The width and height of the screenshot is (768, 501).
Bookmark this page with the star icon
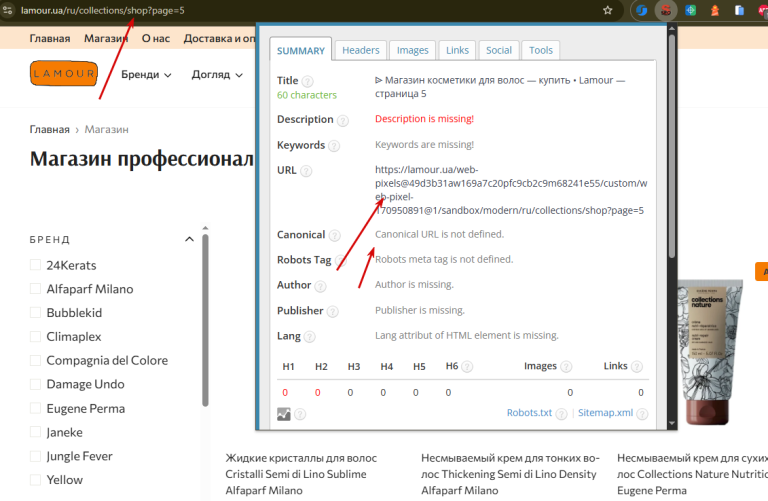point(608,10)
